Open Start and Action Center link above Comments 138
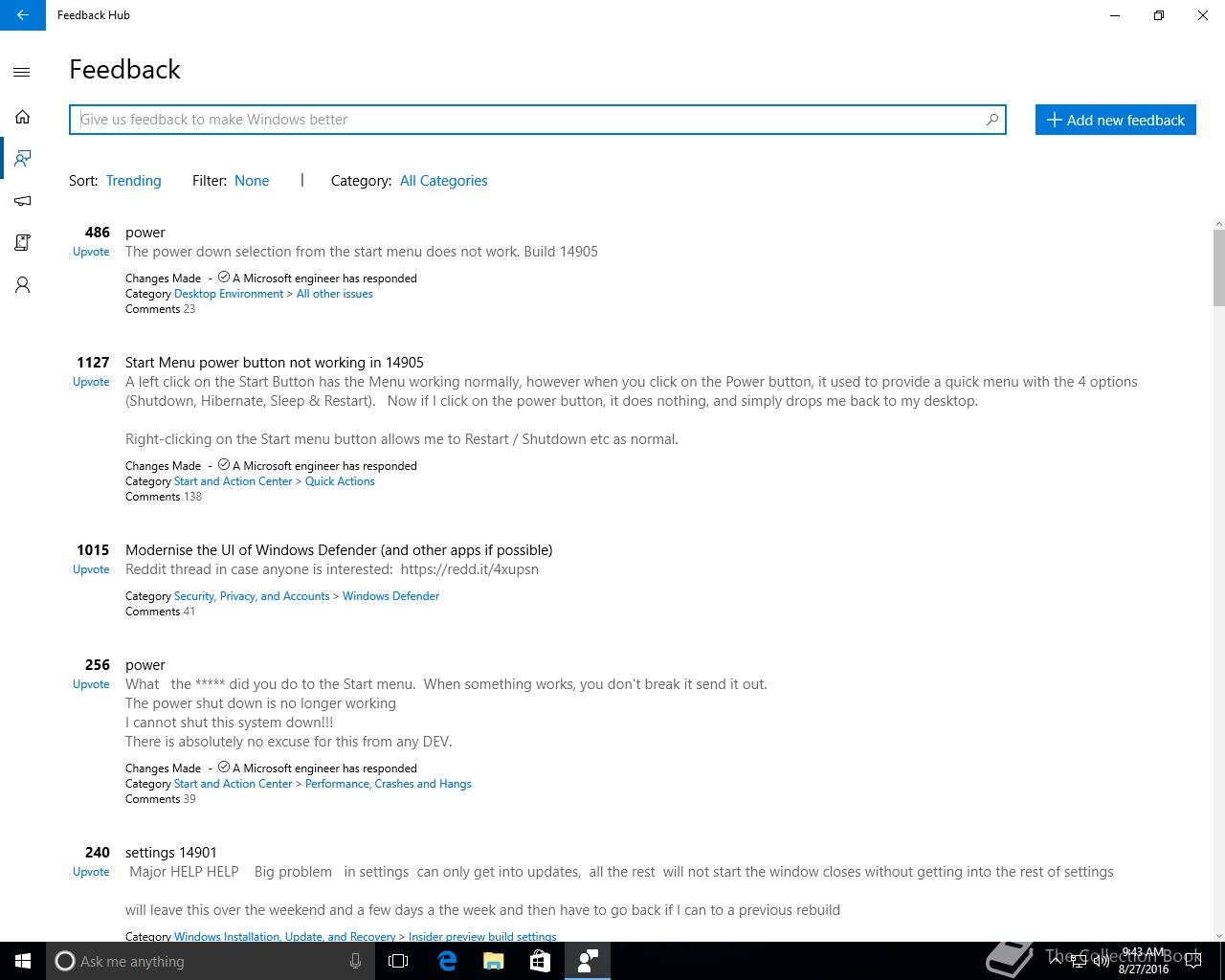 (x=233, y=481)
